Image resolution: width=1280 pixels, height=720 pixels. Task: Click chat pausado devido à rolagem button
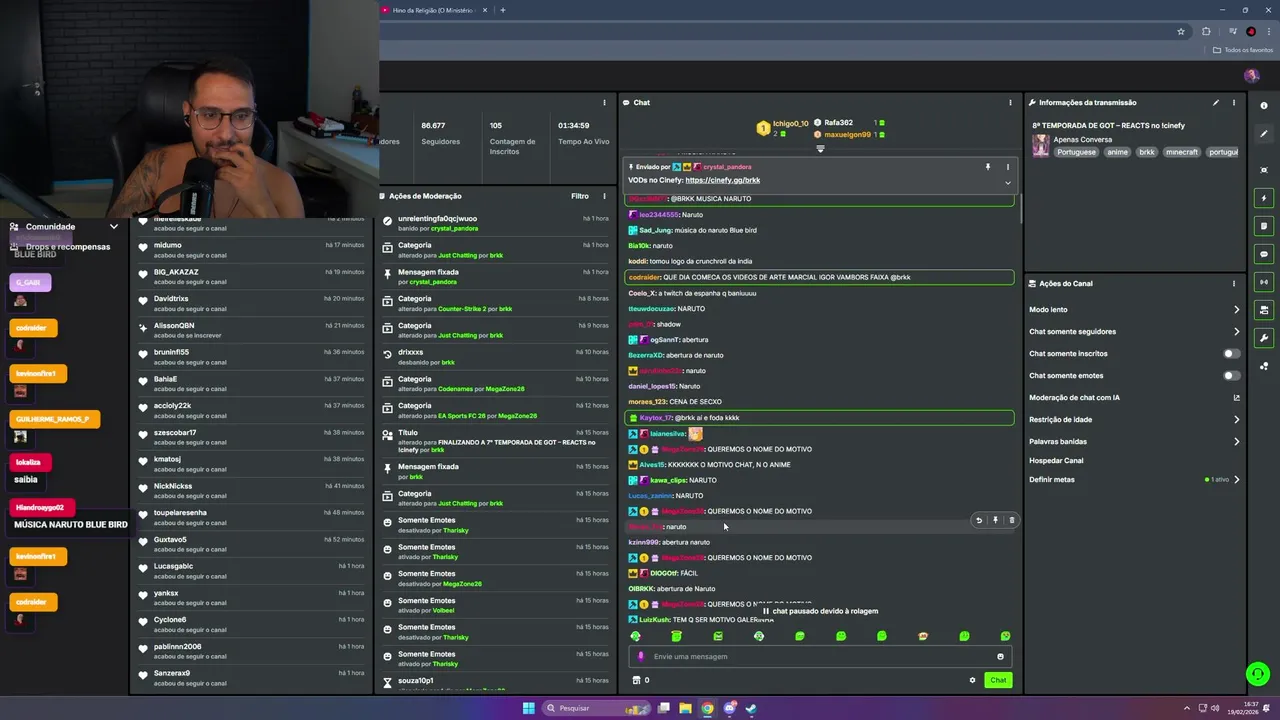[x=820, y=611]
